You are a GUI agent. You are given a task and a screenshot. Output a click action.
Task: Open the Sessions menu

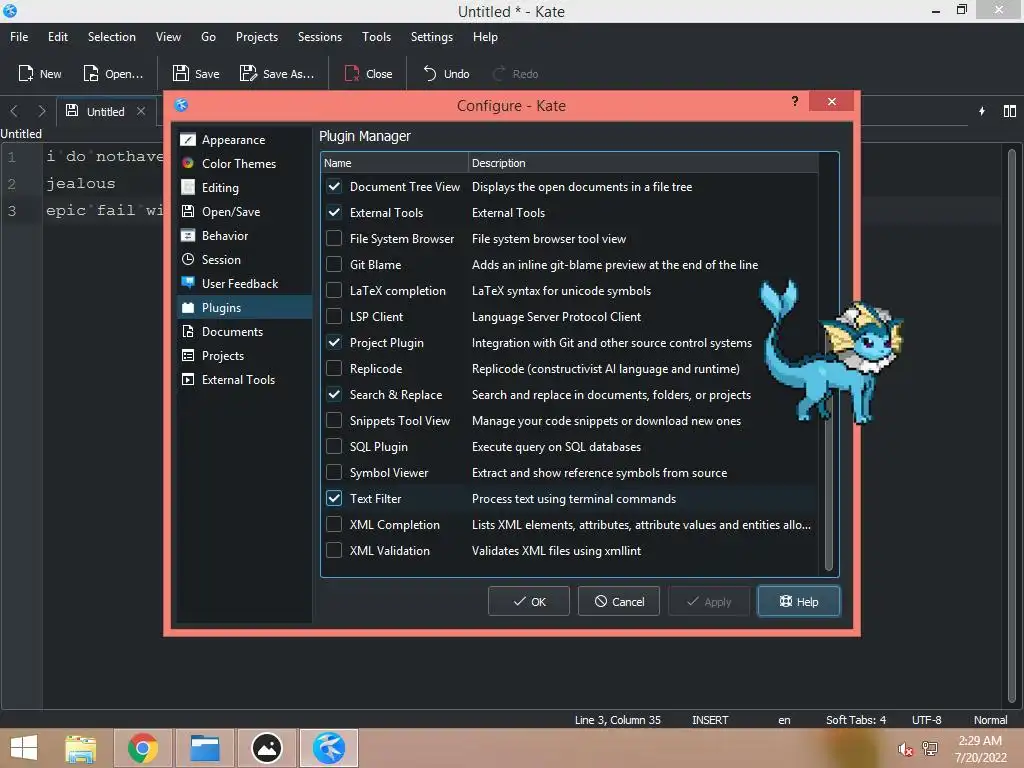319,37
